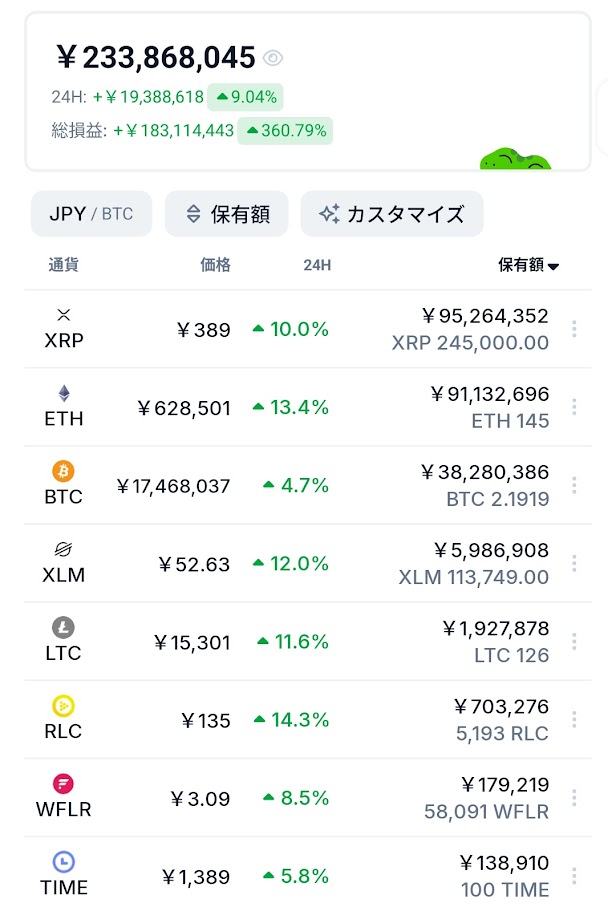The image size is (616, 911).
Task: Click the XRP coin icon
Action: click(64, 316)
